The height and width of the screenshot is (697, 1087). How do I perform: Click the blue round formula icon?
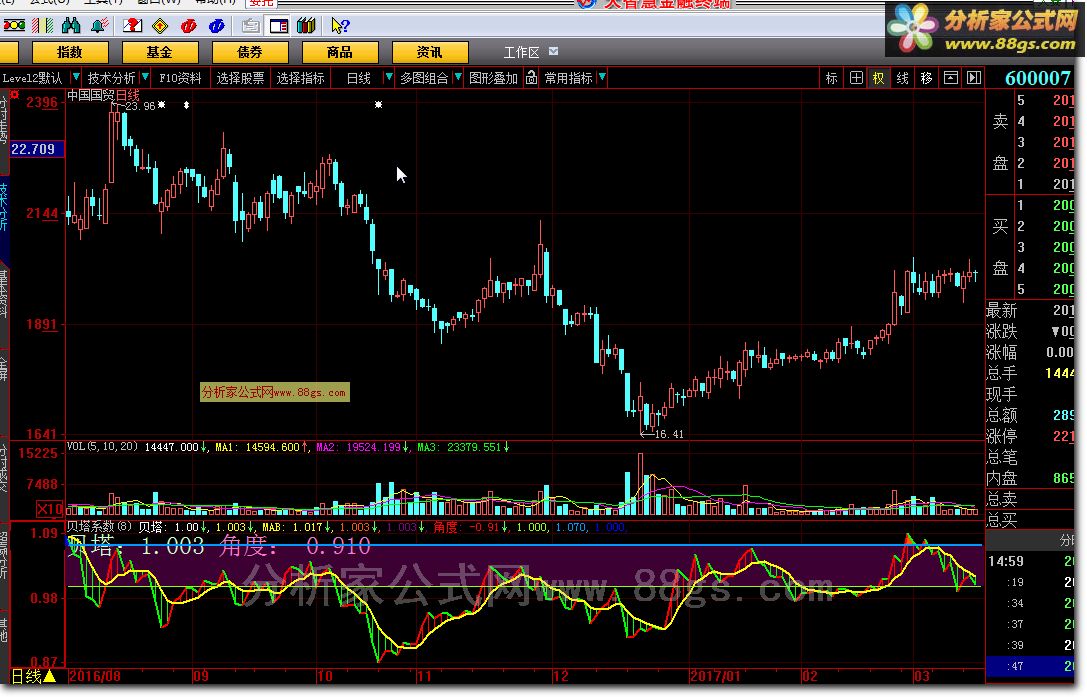[x=216, y=26]
